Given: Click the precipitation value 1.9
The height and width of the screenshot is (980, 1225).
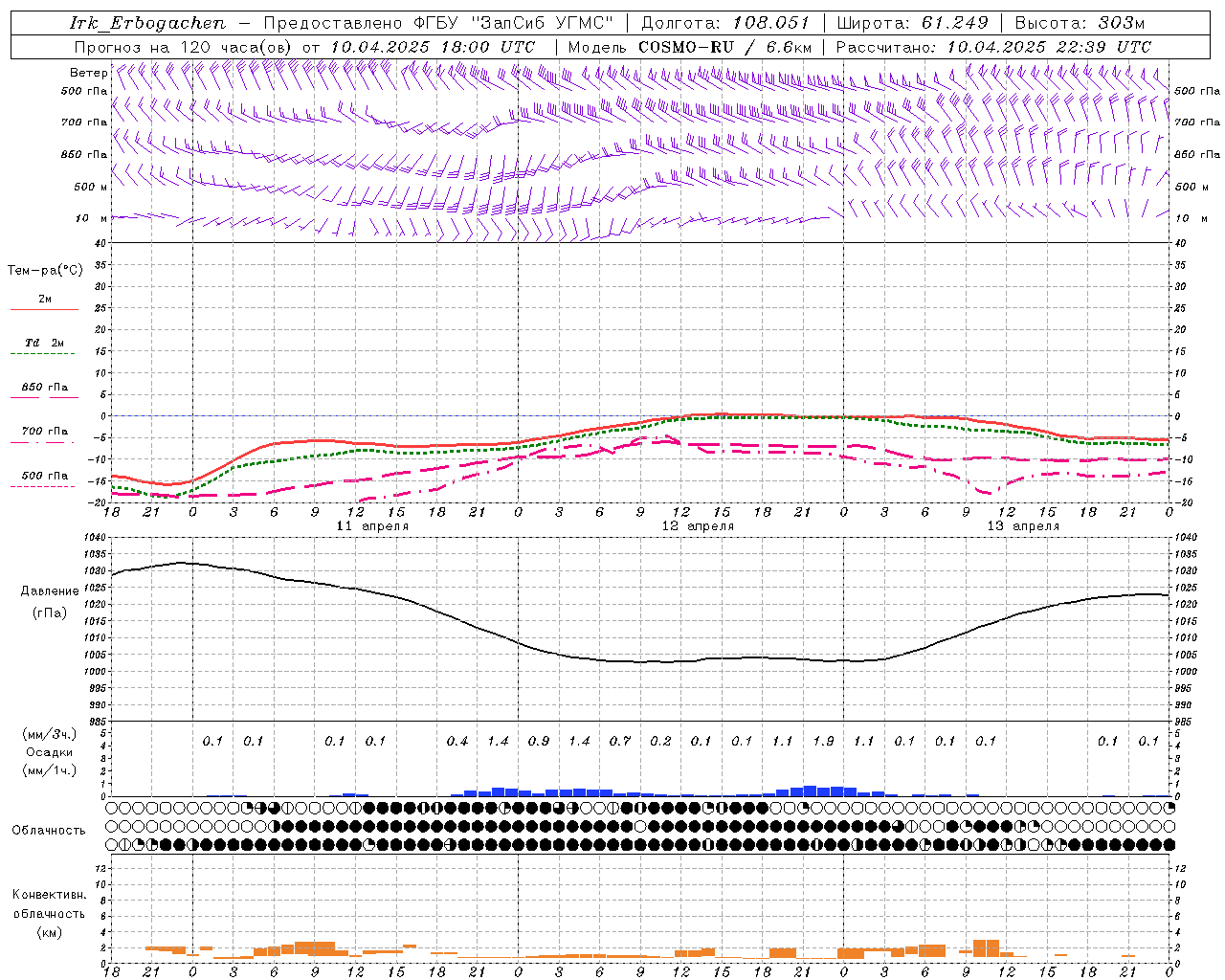Looking at the screenshot, I should point(823,741).
